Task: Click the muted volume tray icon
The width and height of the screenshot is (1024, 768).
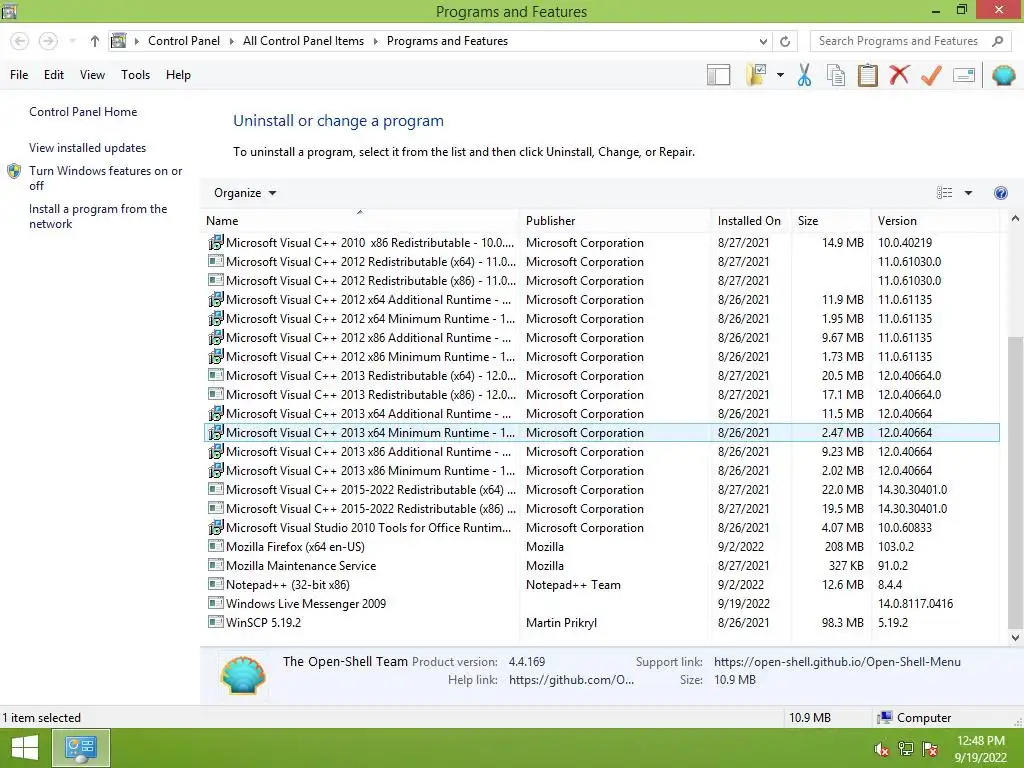Action: click(x=881, y=749)
